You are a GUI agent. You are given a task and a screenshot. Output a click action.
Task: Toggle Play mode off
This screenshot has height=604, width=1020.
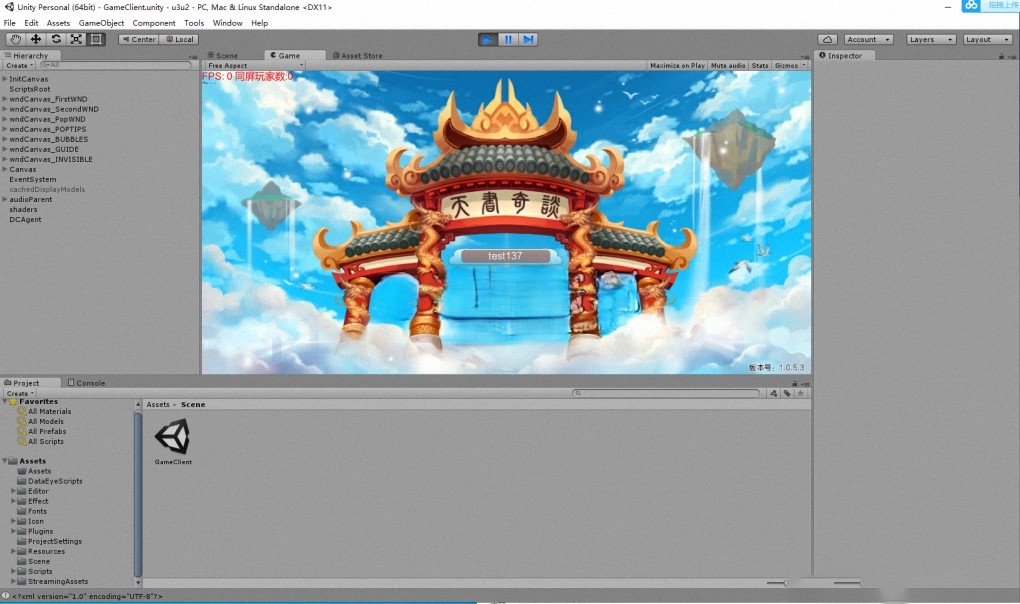487,39
